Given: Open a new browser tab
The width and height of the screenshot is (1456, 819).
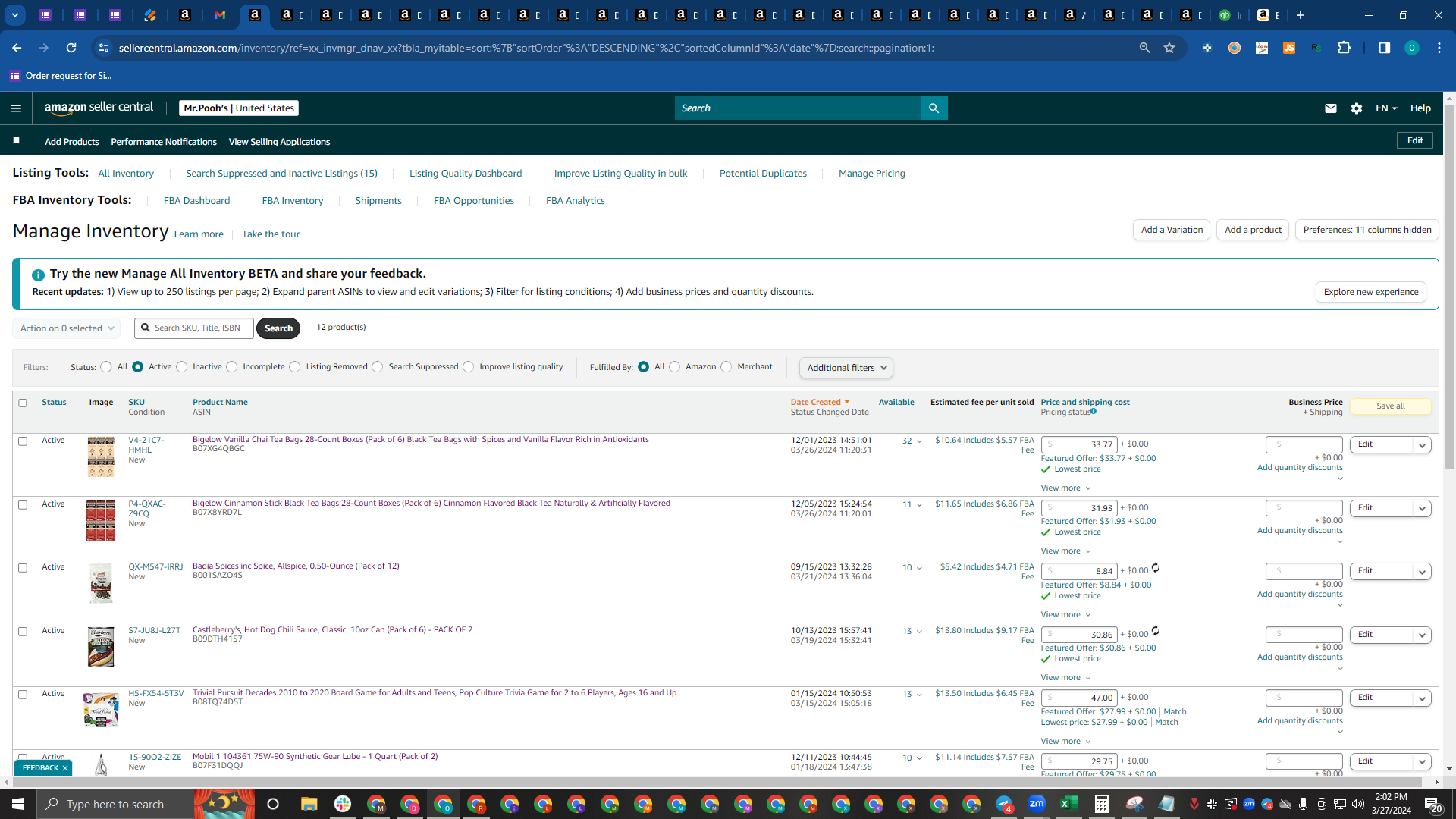Looking at the screenshot, I should pyautogui.click(x=1301, y=15).
